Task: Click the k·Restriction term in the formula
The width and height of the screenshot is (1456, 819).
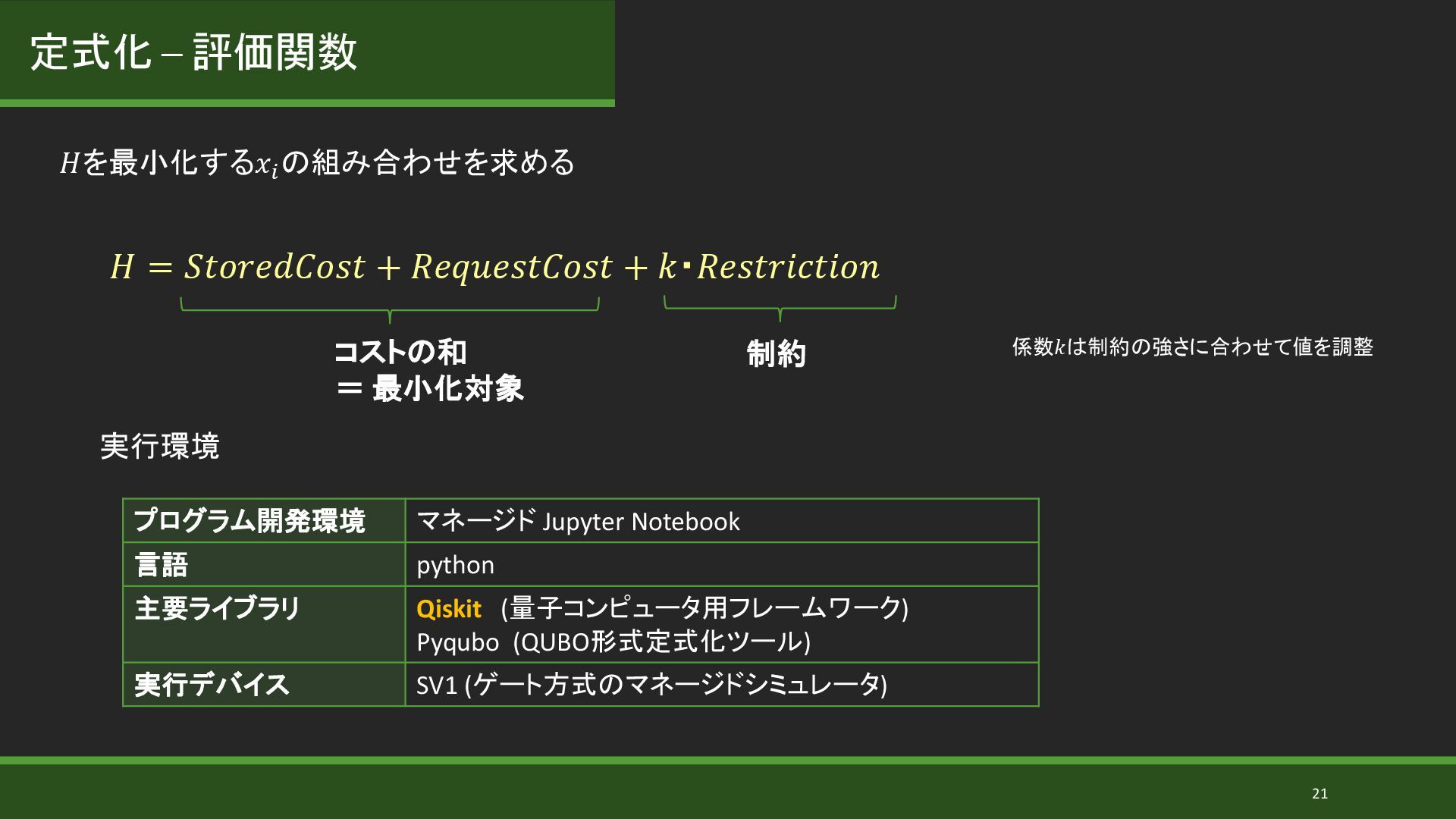Action: (769, 267)
